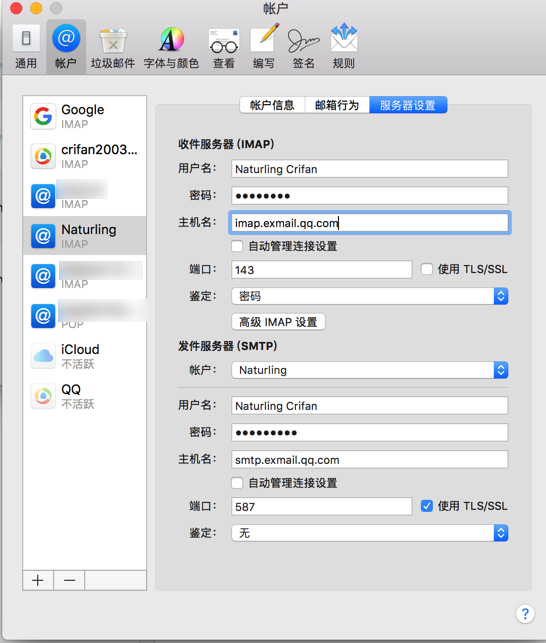Open the 编写 composing preferences
Viewport: 546px width, 643px height.
point(264,46)
